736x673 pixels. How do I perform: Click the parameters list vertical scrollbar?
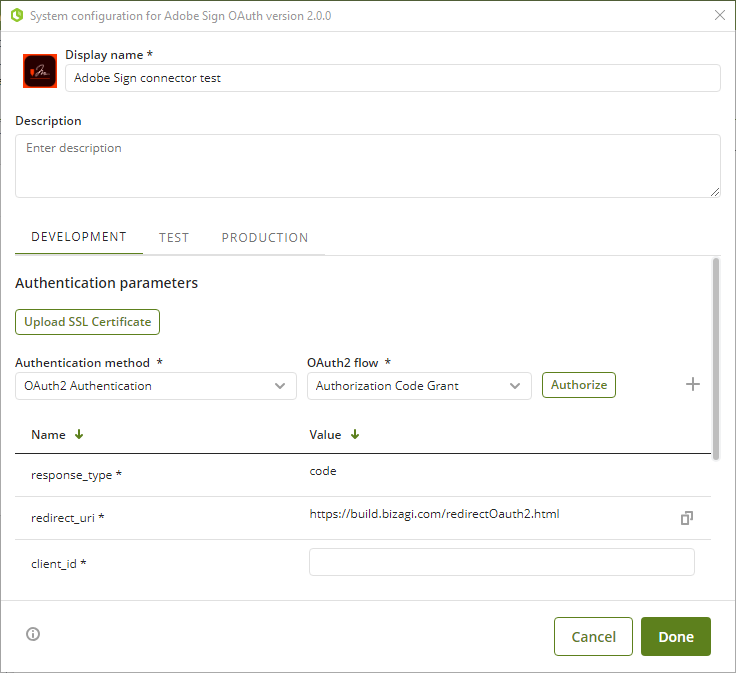[716, 359]
